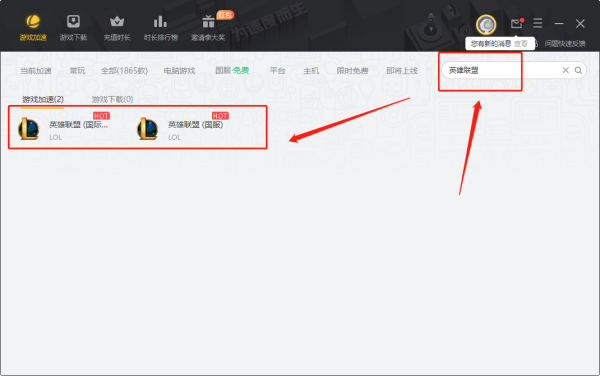Screen dimensions: 600x376
Task: Click the 英雄联盟 (国际... game icon
Action: (x=29, y=129)
